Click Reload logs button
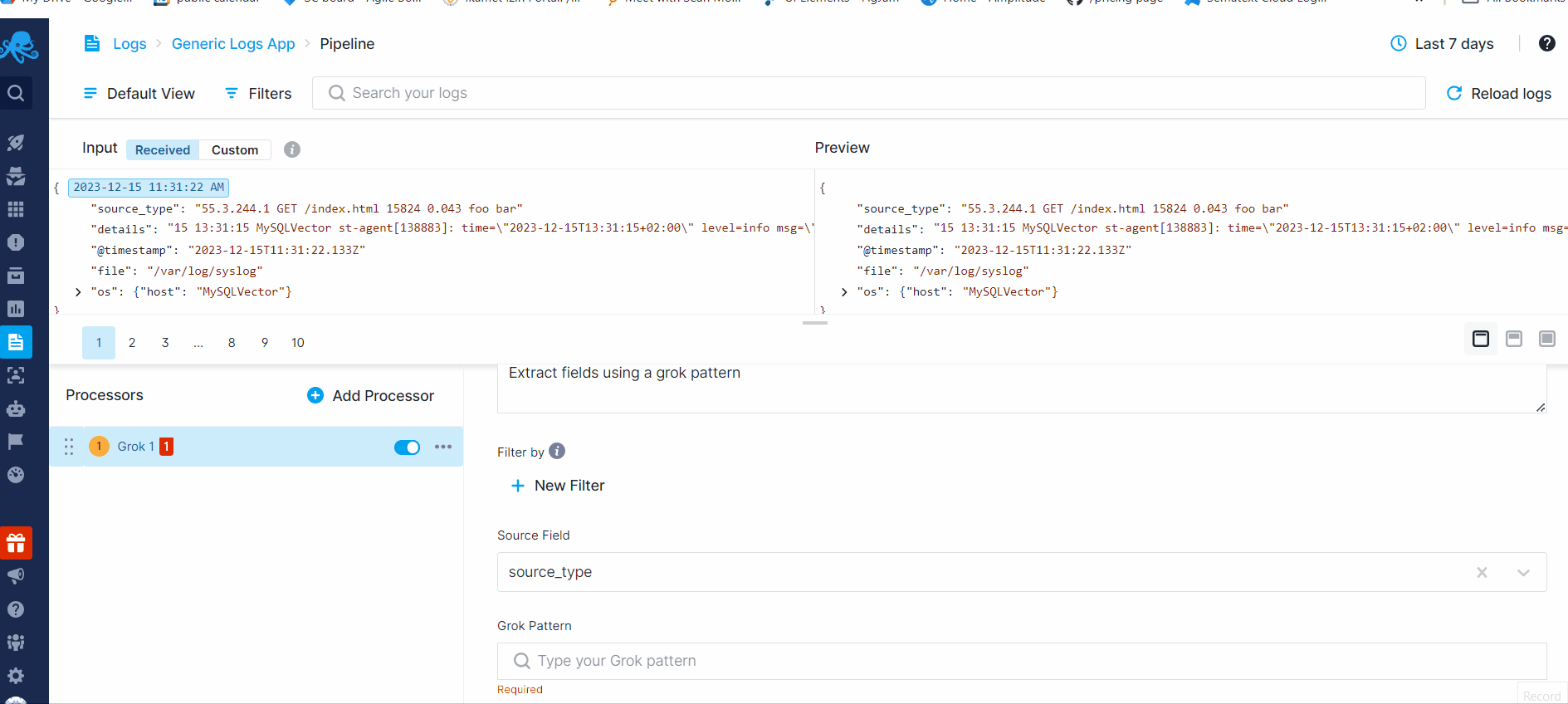The height and width of the screenshot is (704, 1568). click(x=1499, y=94)
